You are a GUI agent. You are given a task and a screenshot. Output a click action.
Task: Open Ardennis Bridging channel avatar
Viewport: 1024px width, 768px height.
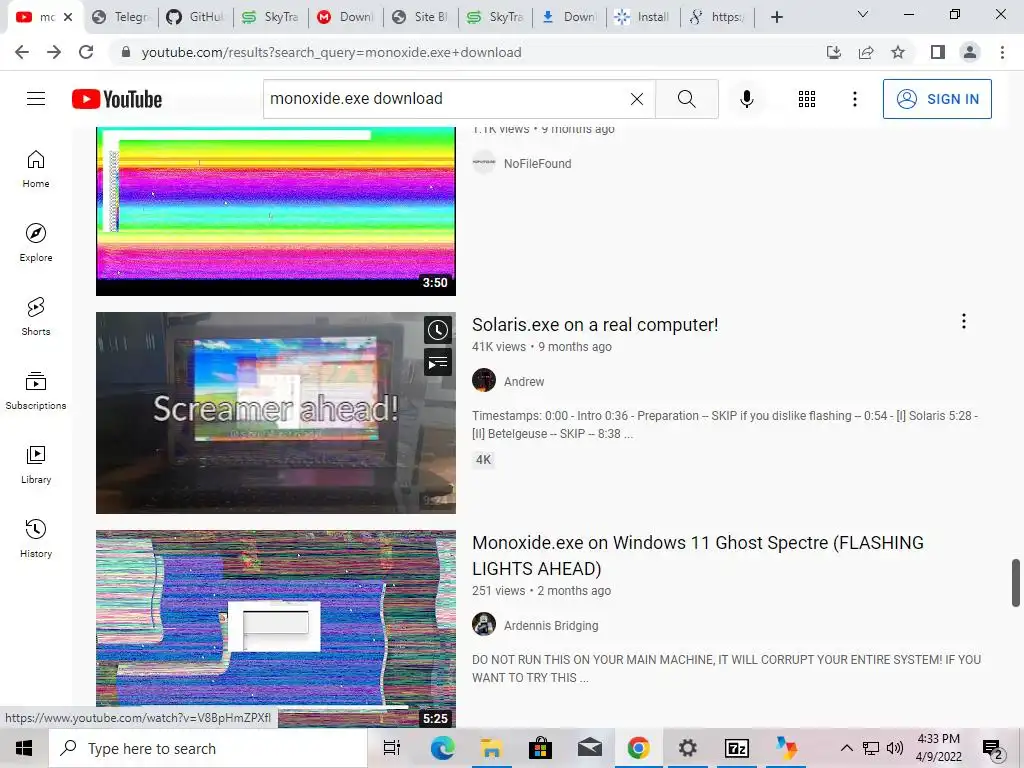coord(484,624)
